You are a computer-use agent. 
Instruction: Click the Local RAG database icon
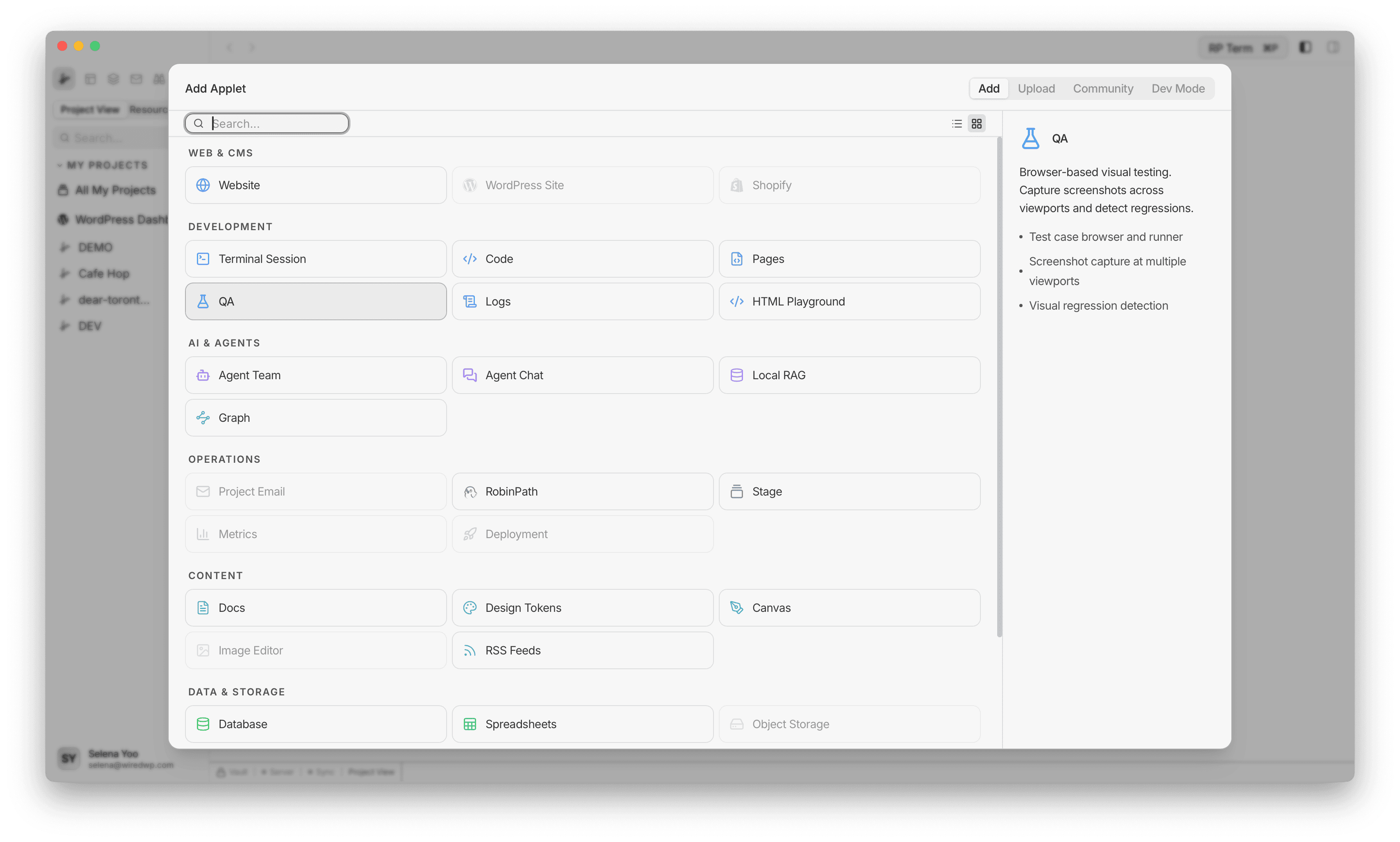736,375
